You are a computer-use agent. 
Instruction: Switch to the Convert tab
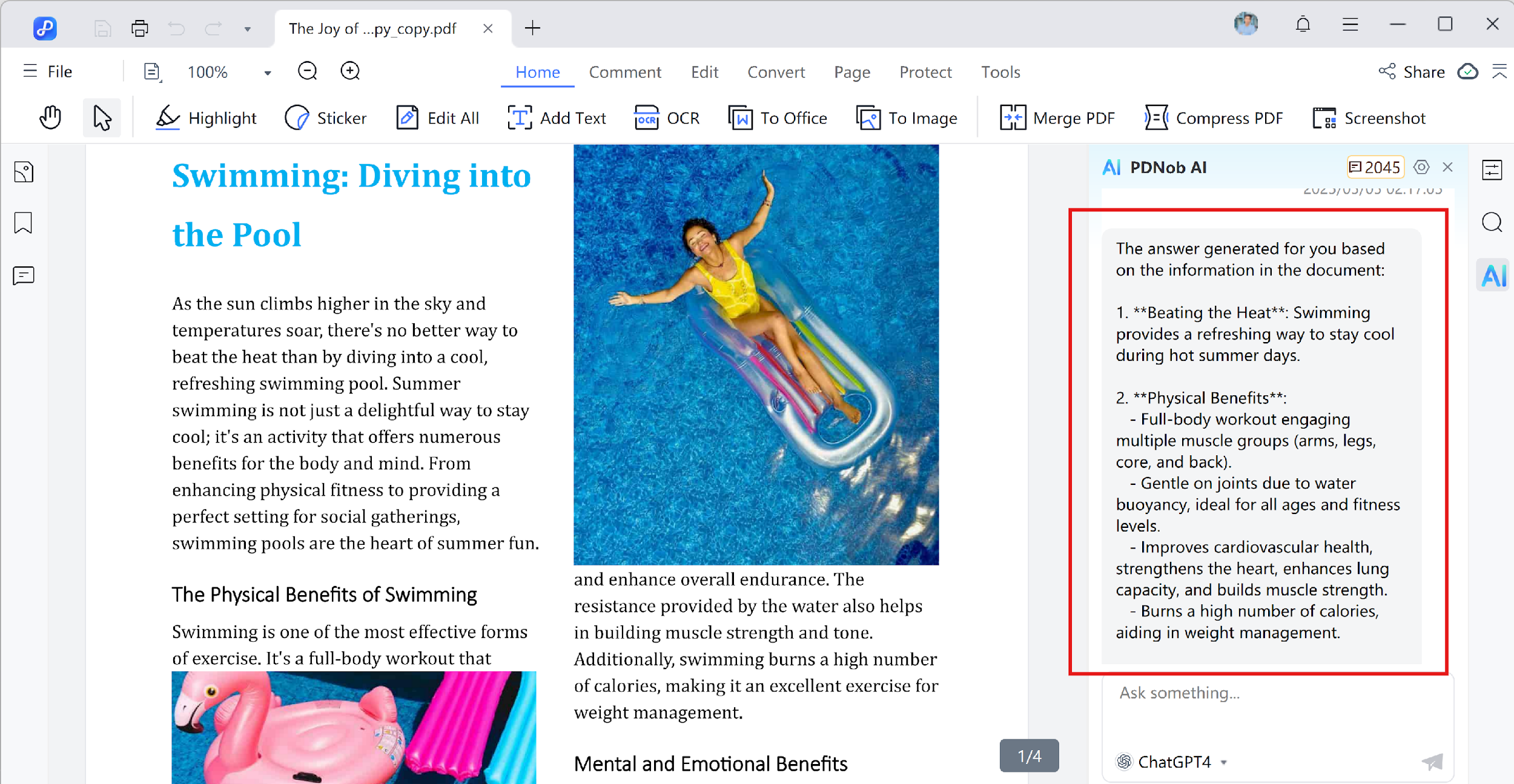(x=776, y=72)
